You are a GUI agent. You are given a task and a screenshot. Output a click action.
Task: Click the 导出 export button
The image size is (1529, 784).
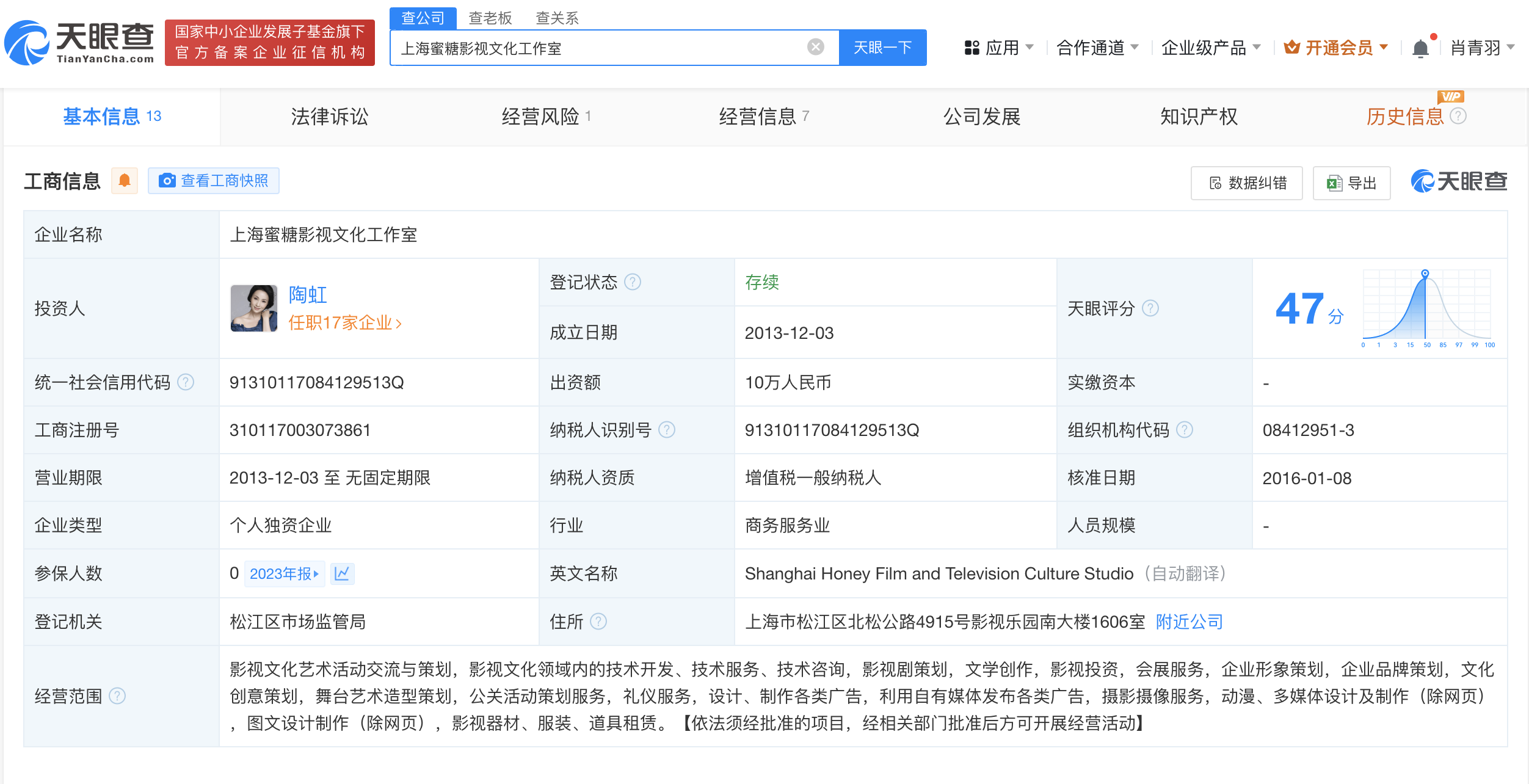[x=1352, y=183]
